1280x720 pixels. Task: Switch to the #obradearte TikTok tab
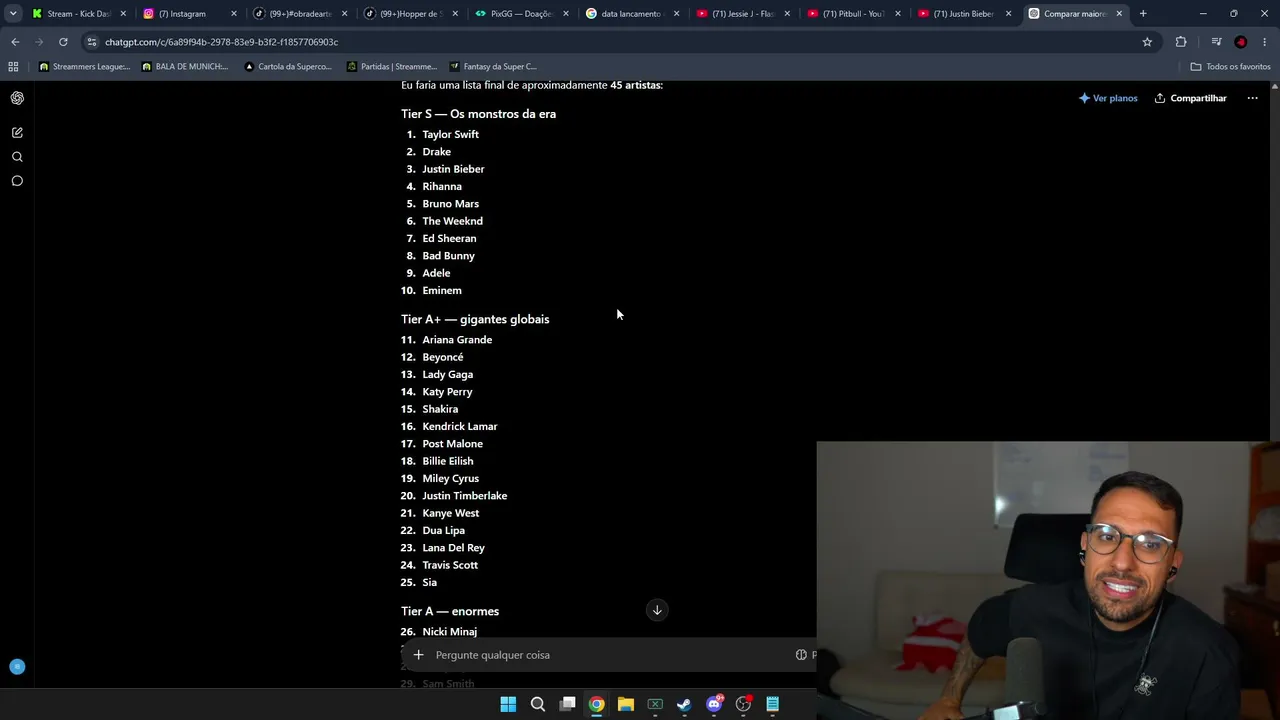pyautogui.click(x=301, y=14)
